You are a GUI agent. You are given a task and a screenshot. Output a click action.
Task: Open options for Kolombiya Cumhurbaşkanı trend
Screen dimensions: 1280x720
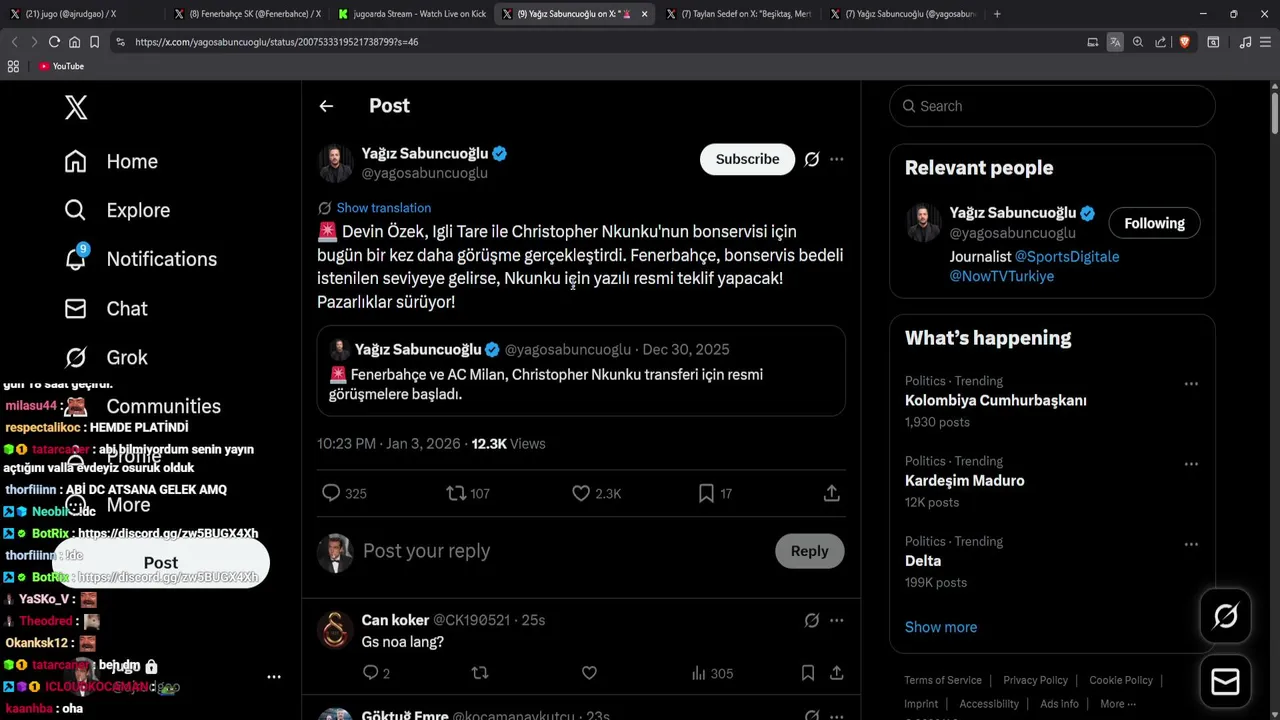point(1191,384)
